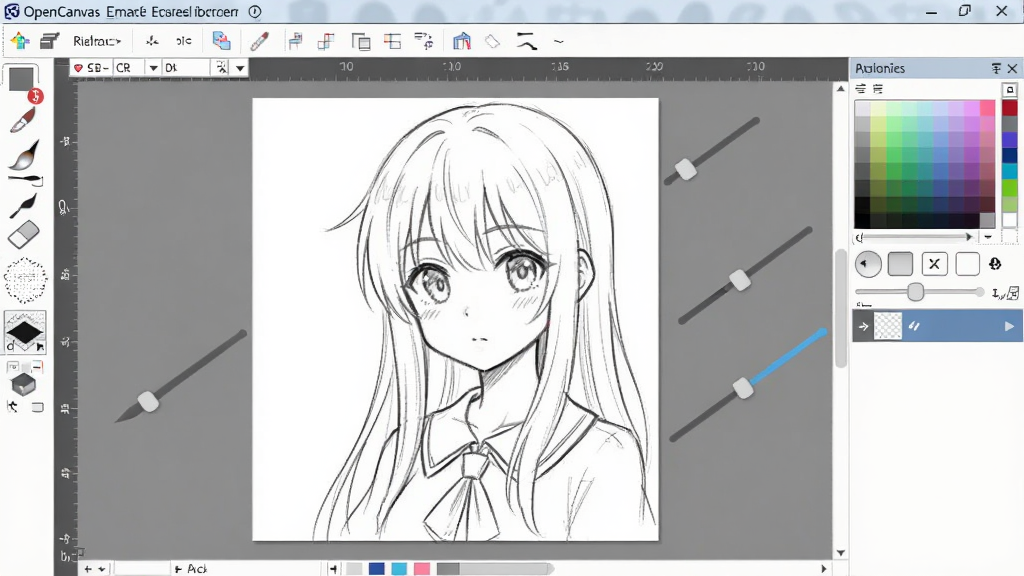Click the overlapping windows copy icon
The height and width of the screenshot is (576, 1024).
pos(360,42)
